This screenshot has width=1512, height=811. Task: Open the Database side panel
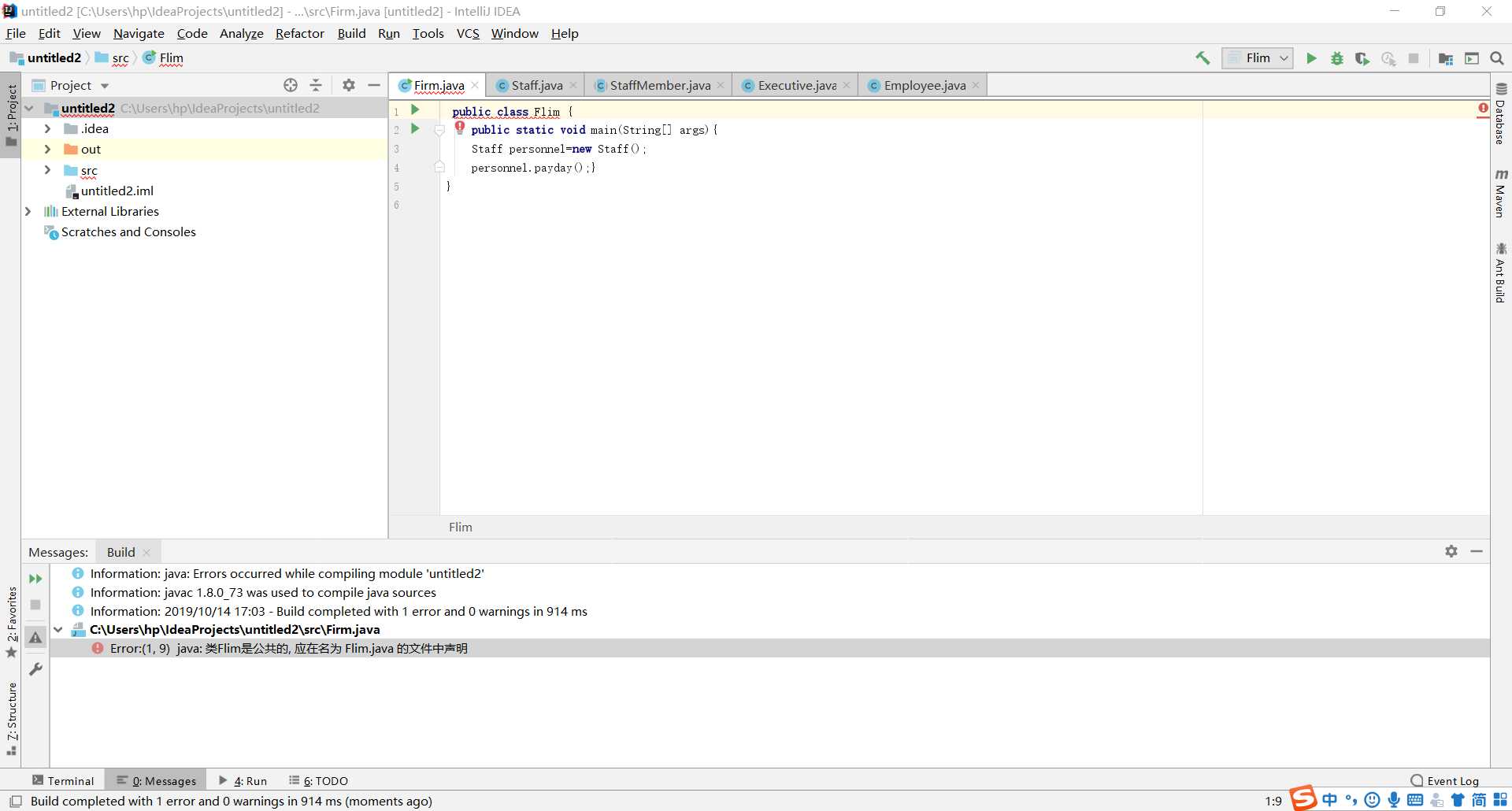tap(1501, 113)
